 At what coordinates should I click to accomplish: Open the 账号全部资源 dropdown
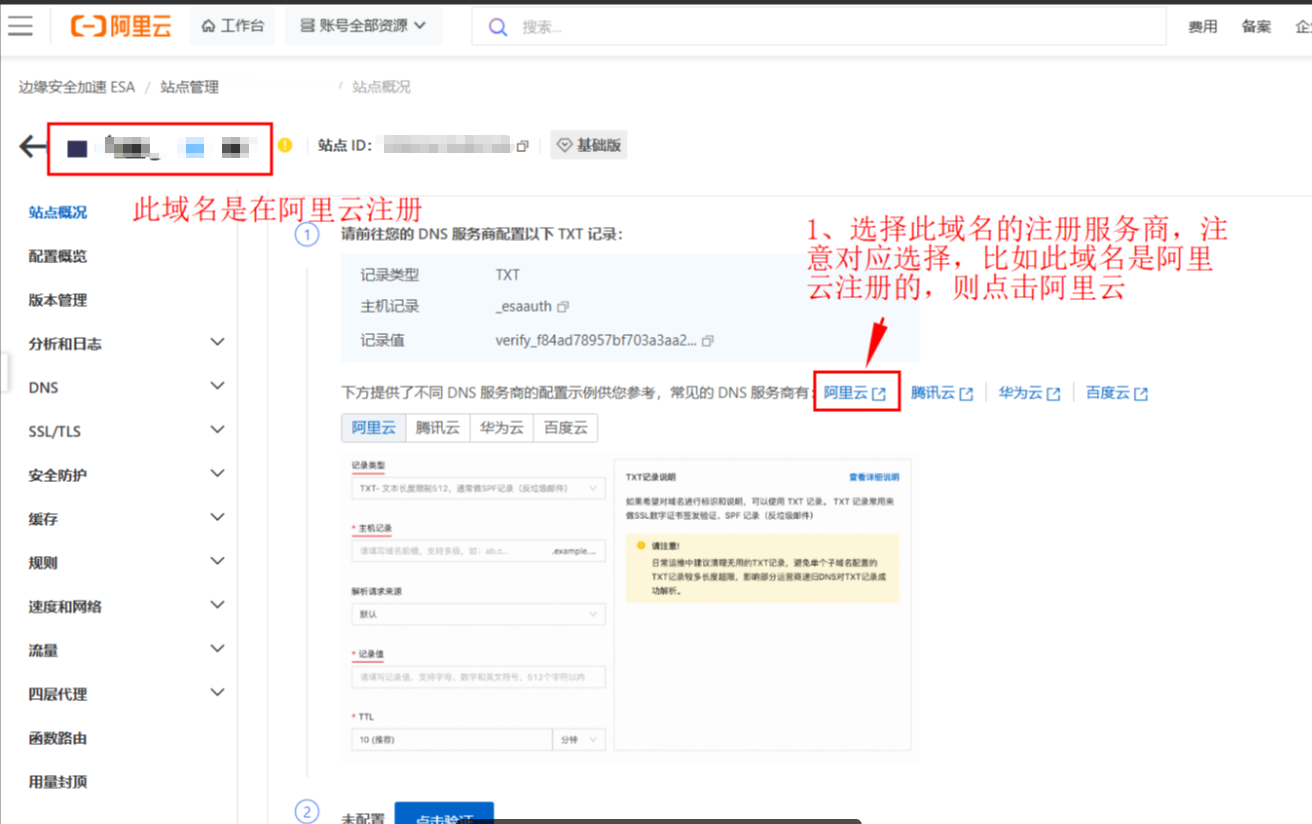click(x=363, y=26)
